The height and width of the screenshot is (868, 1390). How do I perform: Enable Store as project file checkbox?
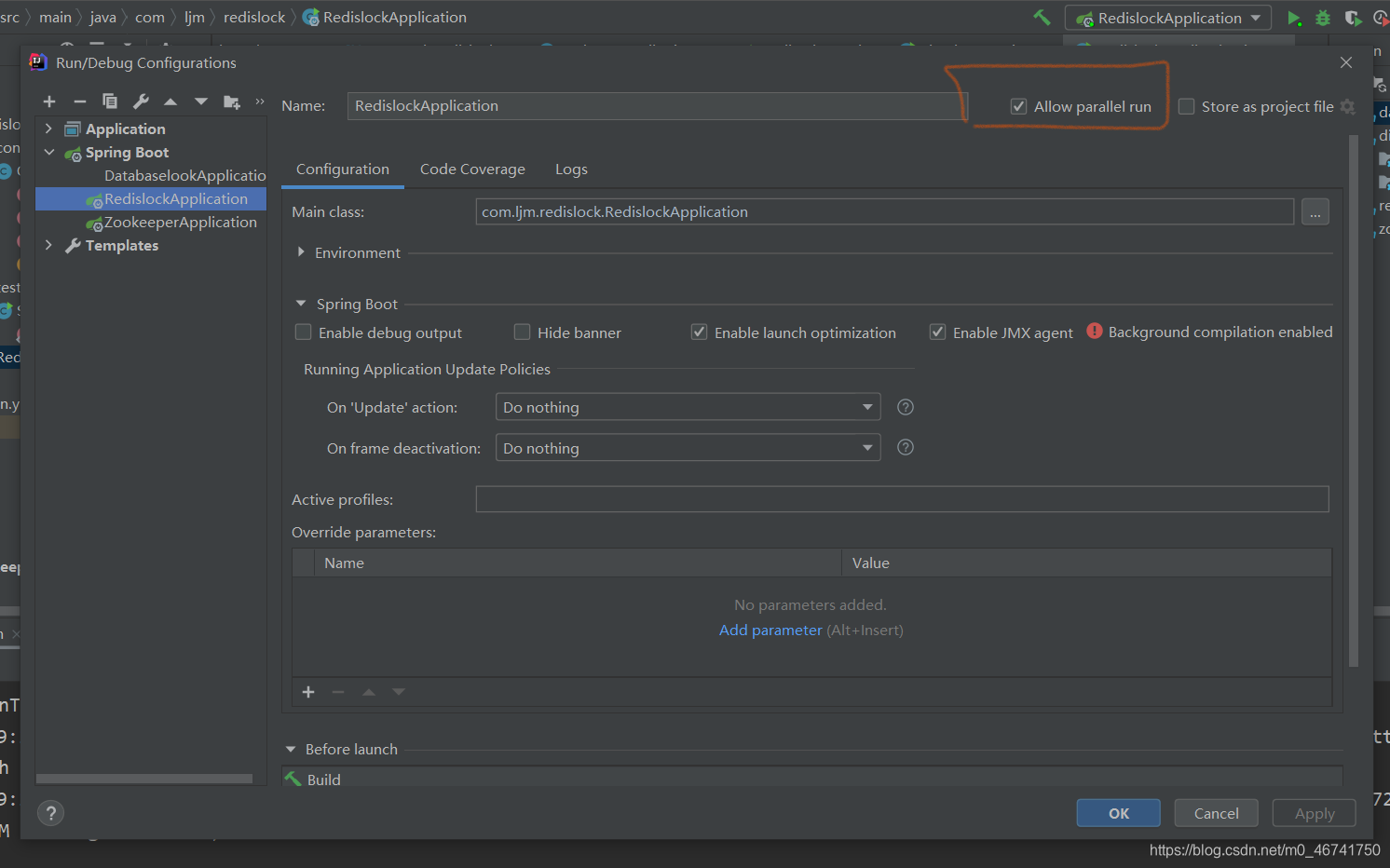pos(1187,107)
